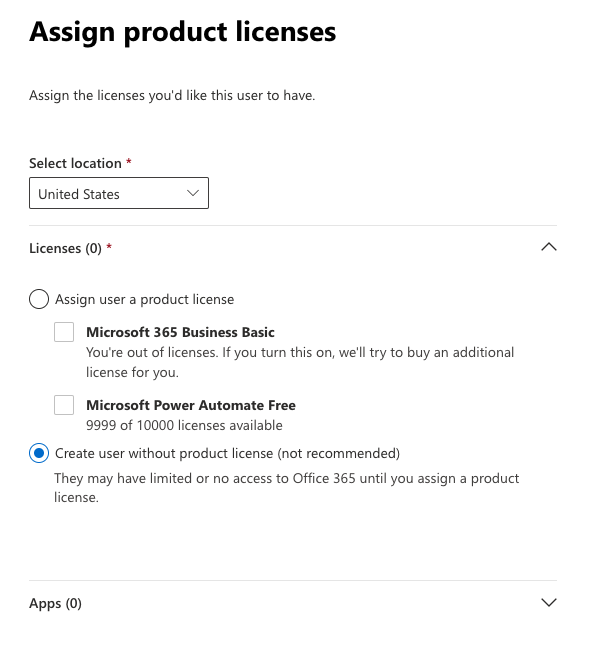Click the Microsoft Power Automate Free label

pos(191,405)
